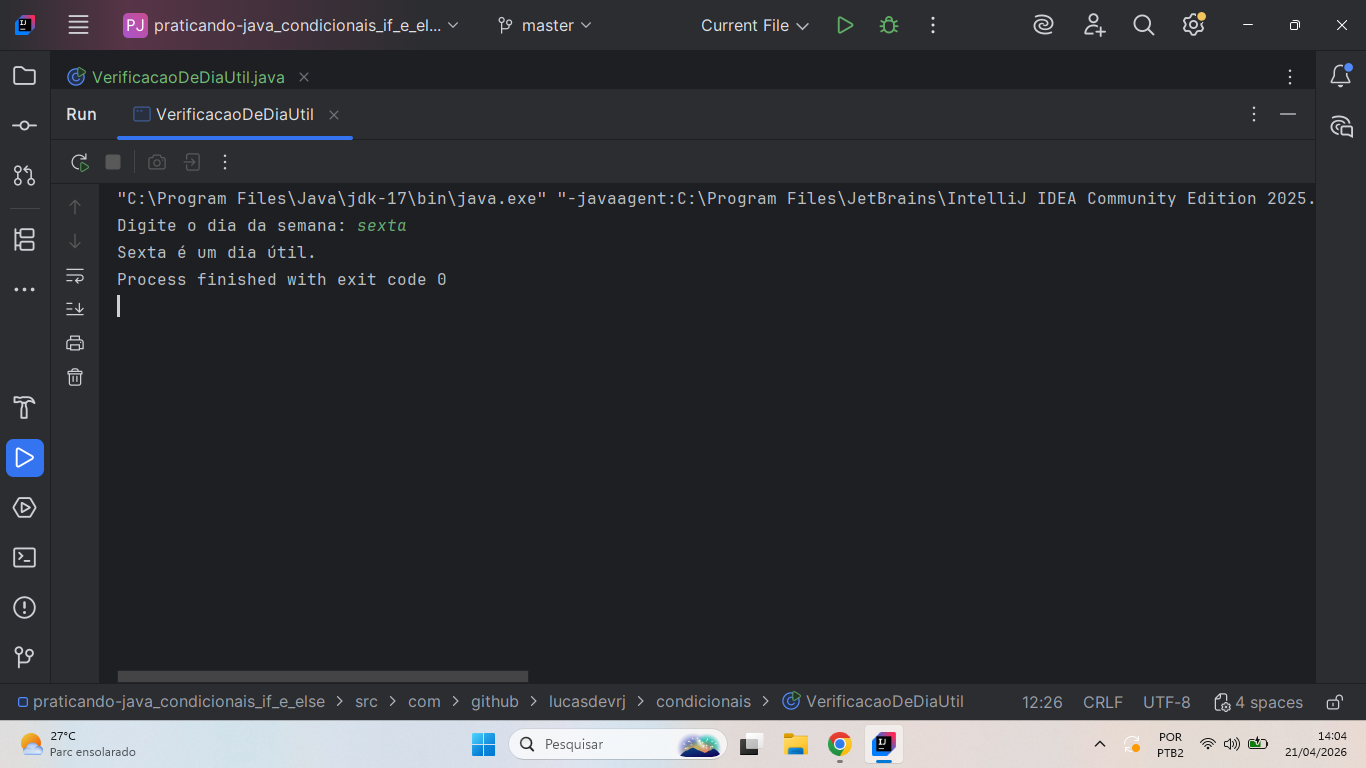Click the Stop process button

(113, 162)
